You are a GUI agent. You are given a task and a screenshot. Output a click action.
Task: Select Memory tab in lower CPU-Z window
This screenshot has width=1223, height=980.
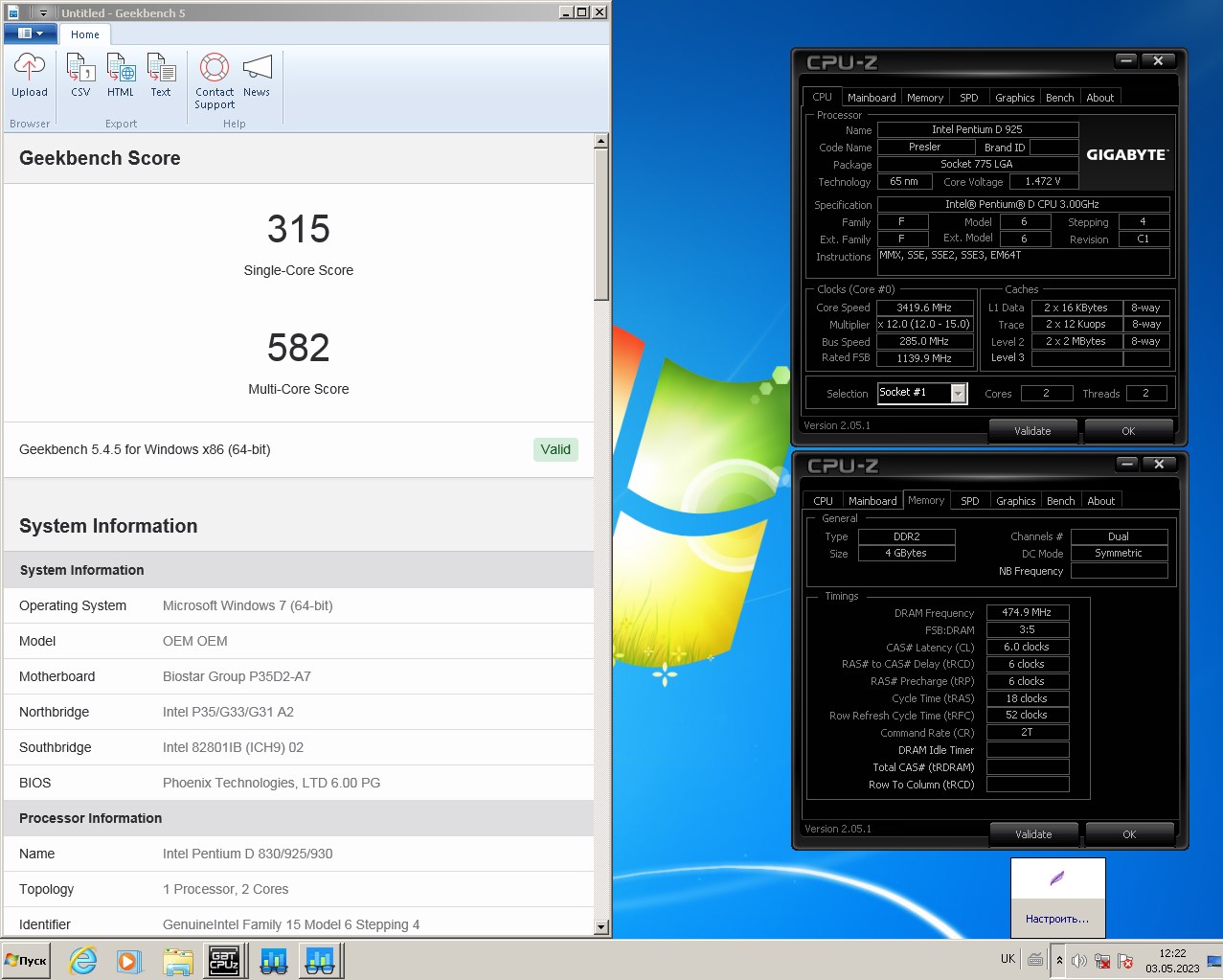click(x=926, y=500)
